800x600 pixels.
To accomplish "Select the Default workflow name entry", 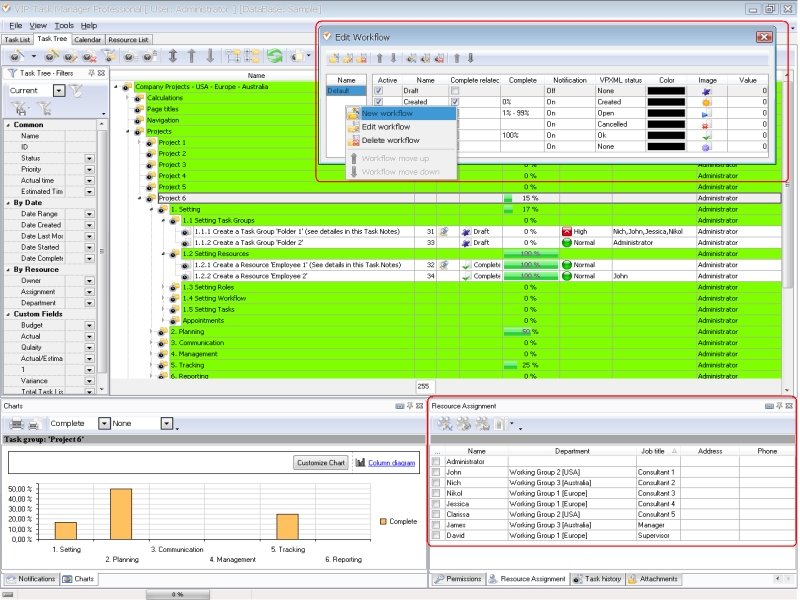I will tap(340, 91).
